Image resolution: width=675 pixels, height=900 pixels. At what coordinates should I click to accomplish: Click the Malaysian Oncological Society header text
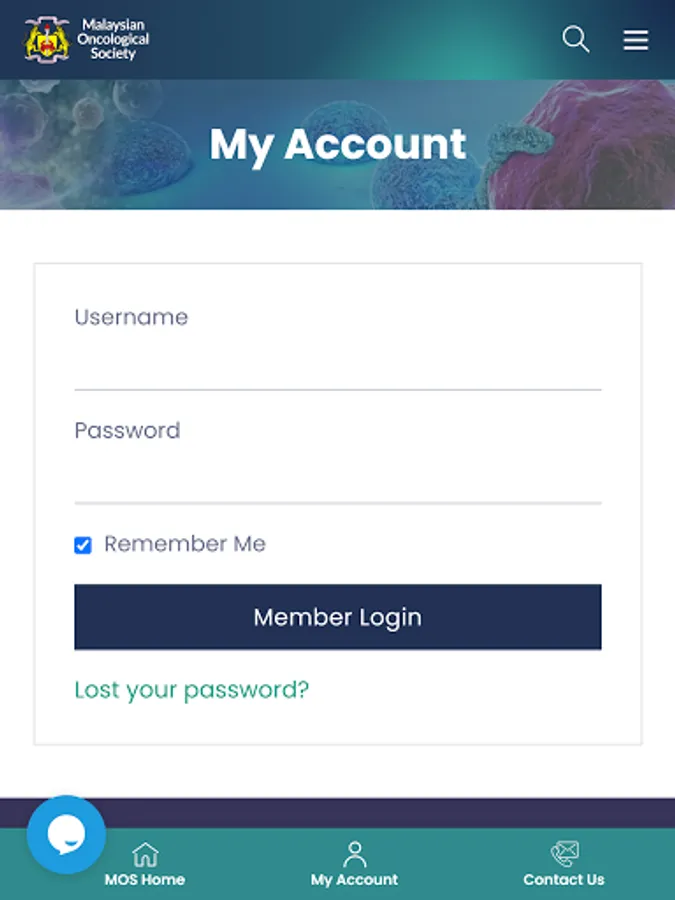pyautogui.click(x=113, y=39)
